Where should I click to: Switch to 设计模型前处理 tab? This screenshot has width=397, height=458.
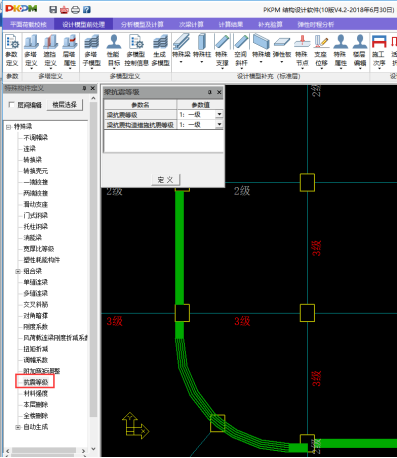coord(84,24)
